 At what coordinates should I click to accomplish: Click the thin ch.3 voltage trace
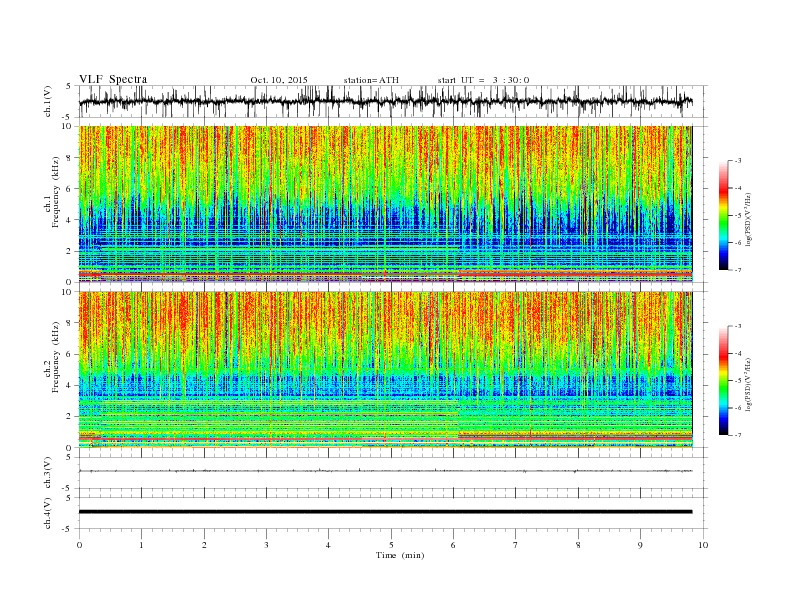click(385, 471)
